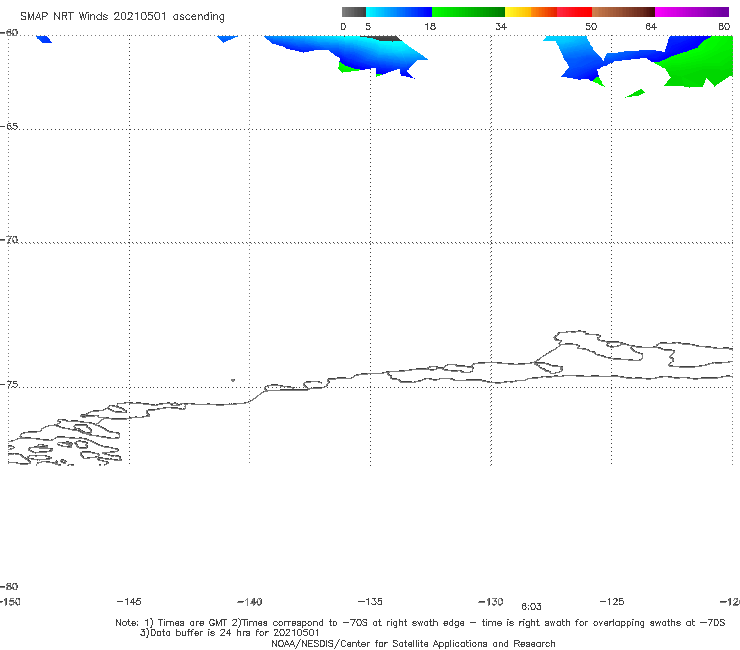Image resolution: width=740 pixels, height=650 pixels.
Task: Click the color scale label 50
Action: click(x=591, y=27)
